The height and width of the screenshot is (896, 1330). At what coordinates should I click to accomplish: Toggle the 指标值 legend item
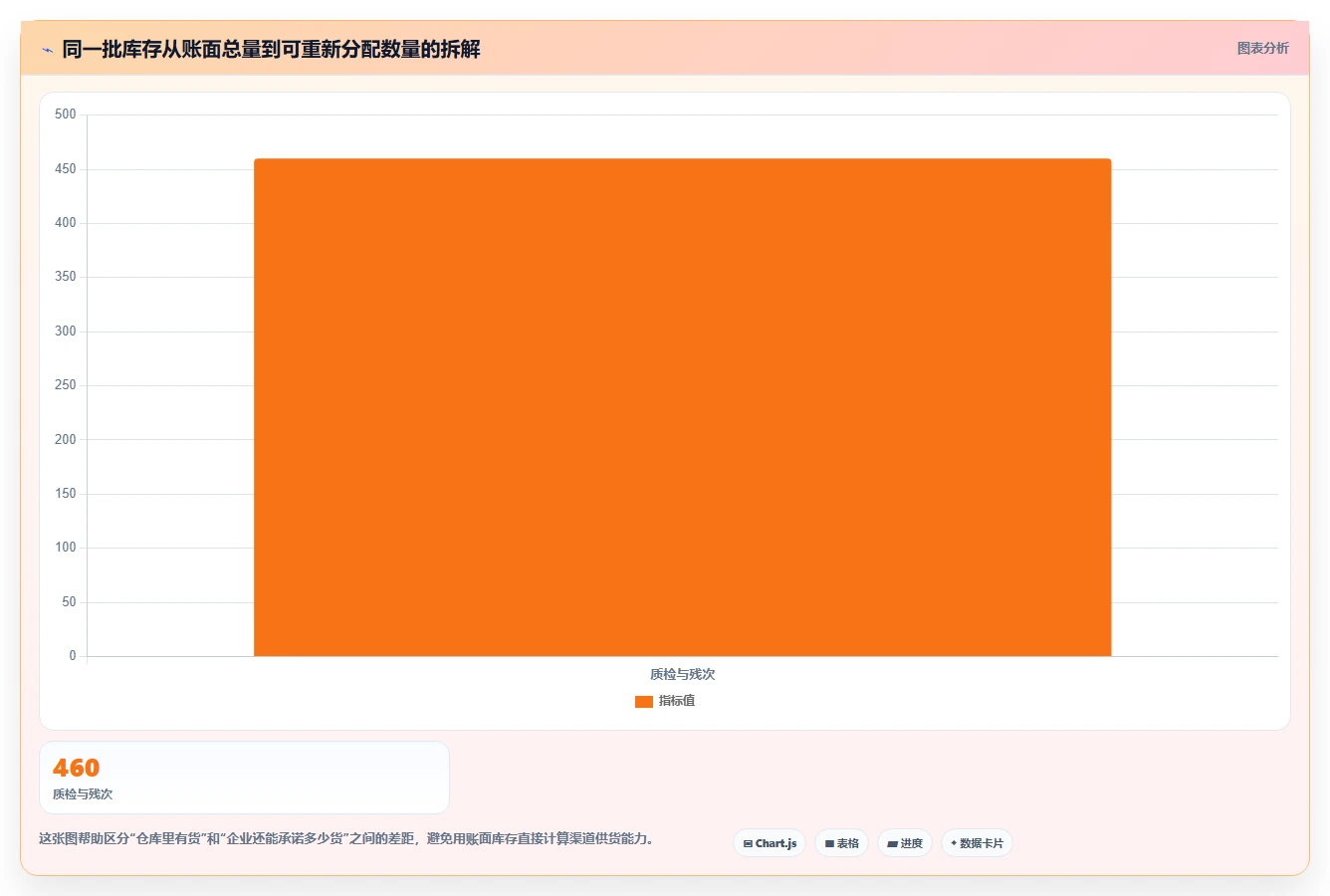pos(665,701)
